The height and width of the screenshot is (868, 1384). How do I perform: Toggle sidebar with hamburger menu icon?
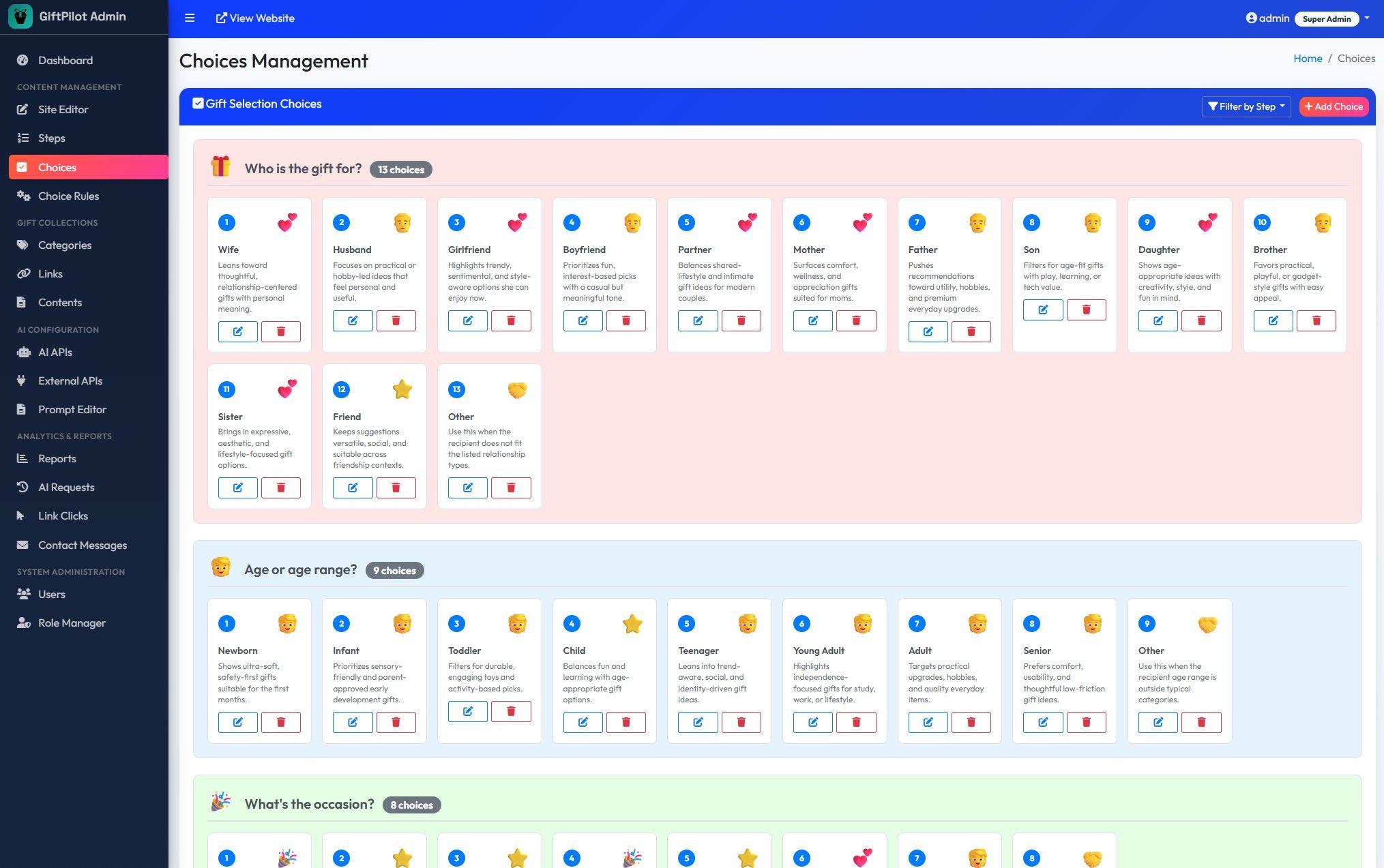pyautogui.click(x=190, y=18)
